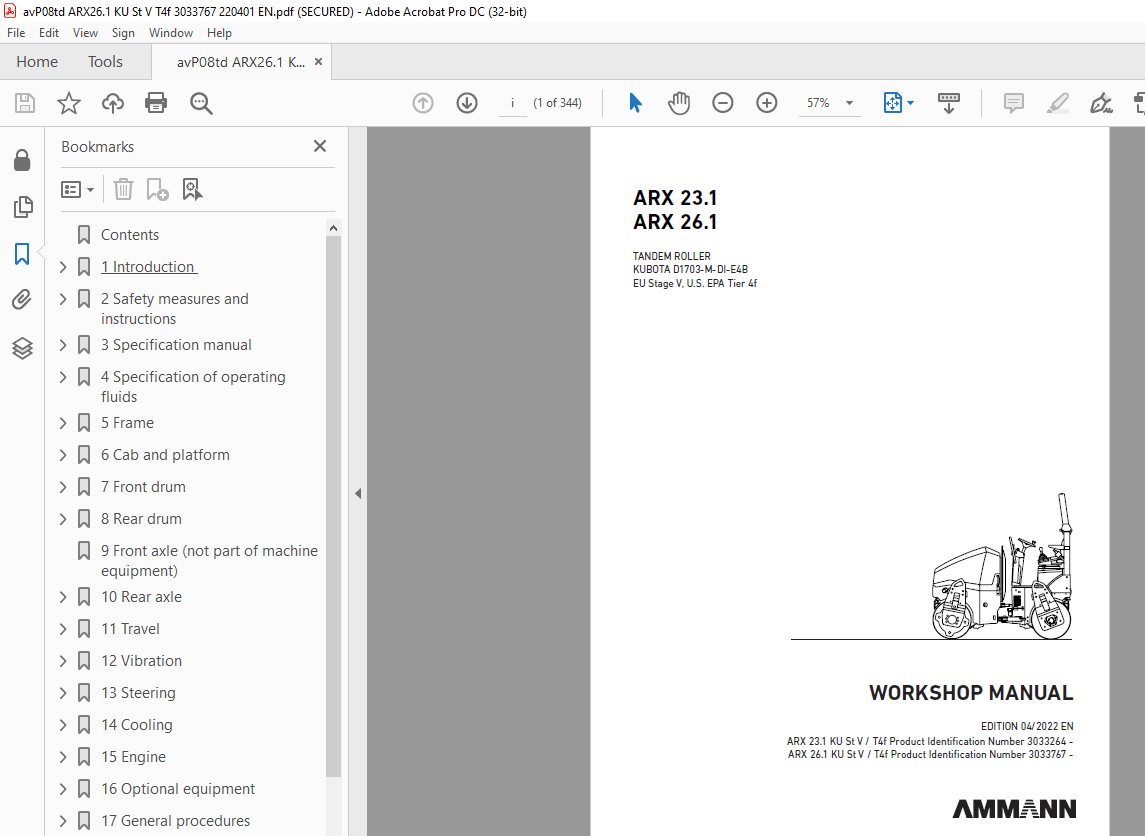Open the Layers panel
Image resolution: width=1145 pixels, height=836 pixels.
point(22,348)
